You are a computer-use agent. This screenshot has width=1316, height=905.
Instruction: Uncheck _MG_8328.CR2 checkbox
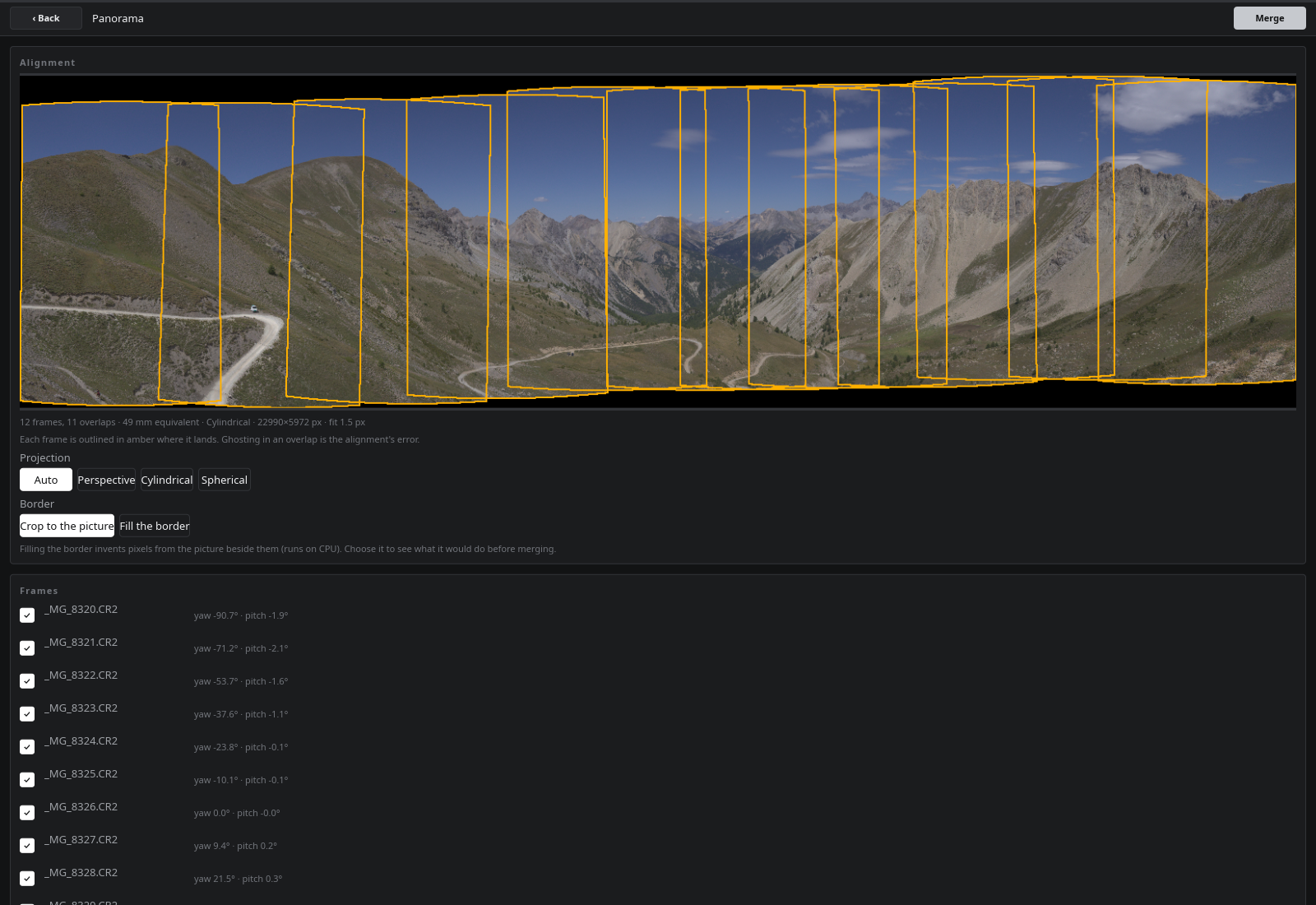[27, 879]
